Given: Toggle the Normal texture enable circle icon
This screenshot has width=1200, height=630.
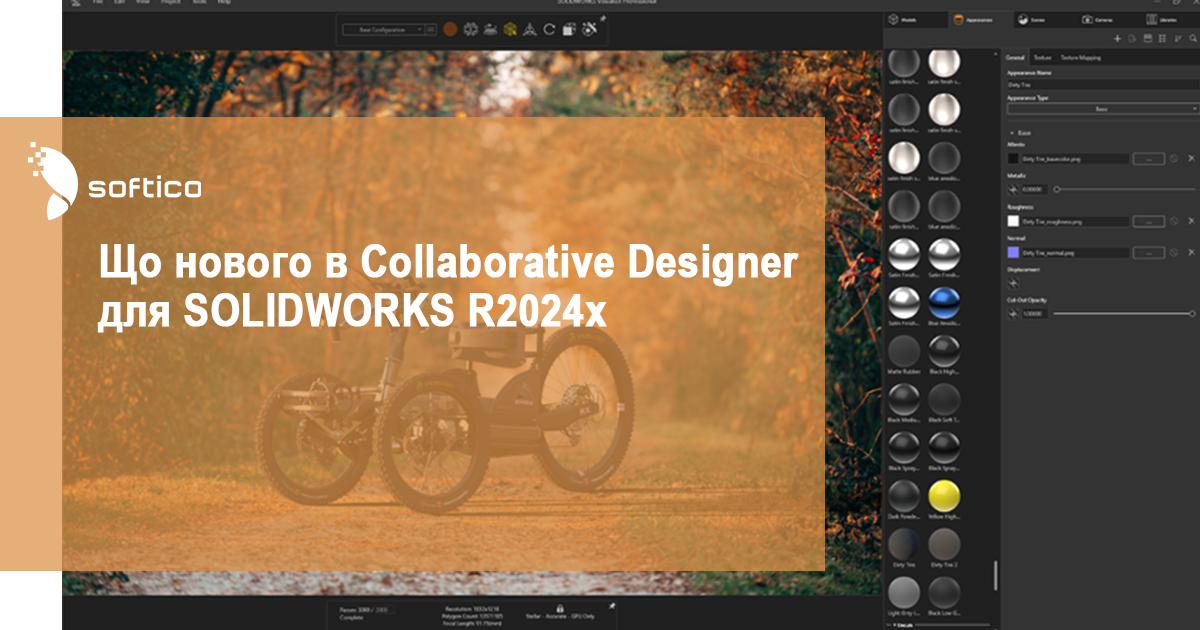Looking at the screenshot, I should click(x=1174, y=253).
